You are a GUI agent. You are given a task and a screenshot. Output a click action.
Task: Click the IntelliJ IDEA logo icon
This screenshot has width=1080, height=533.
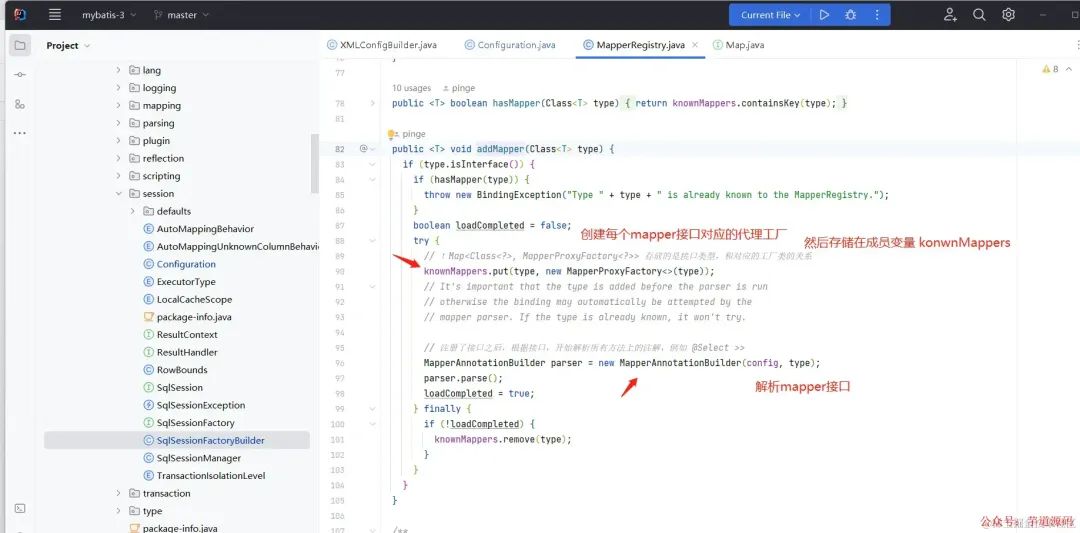pyautogui.click(x=21, y=14)
